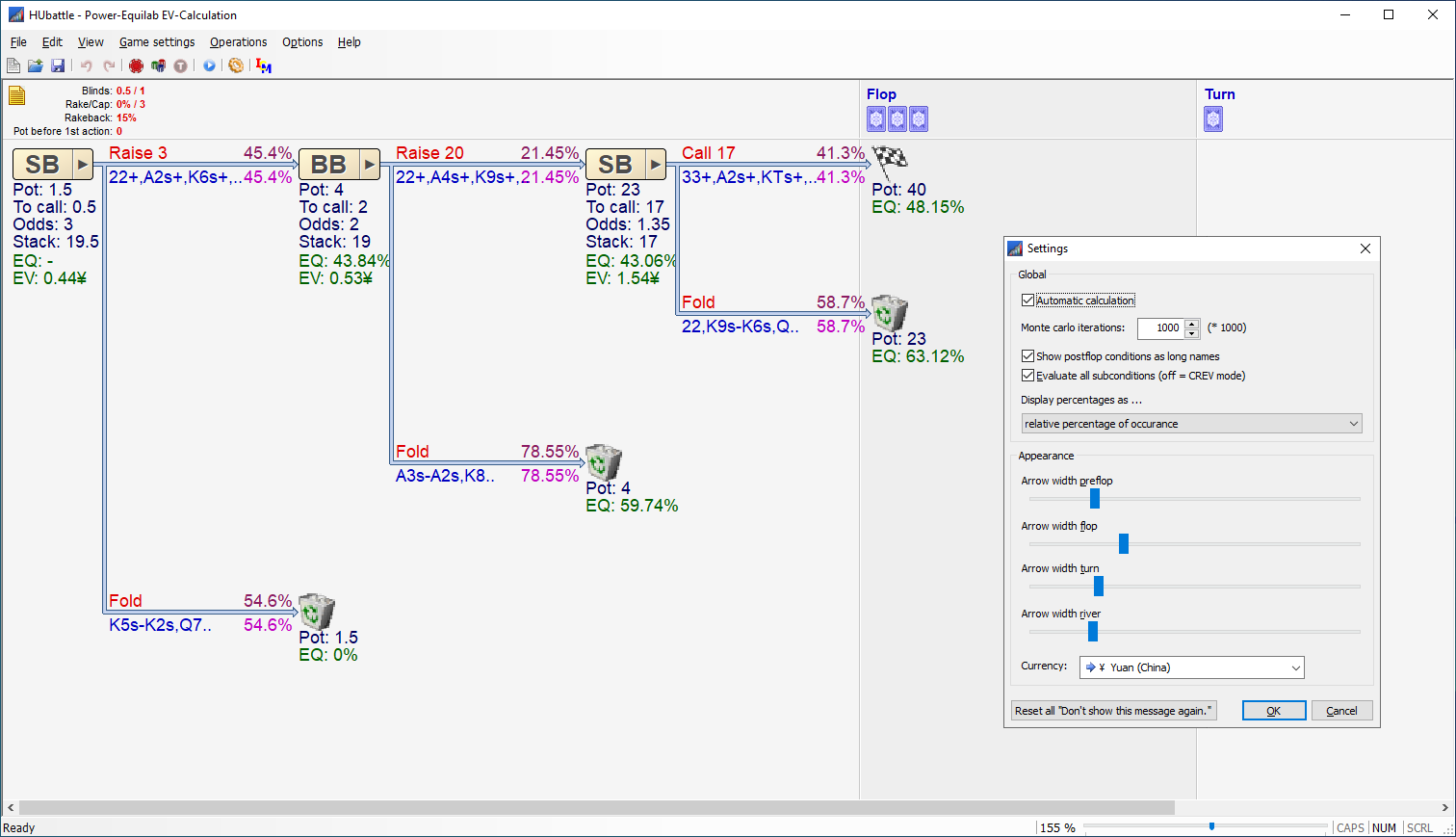
Task: Open the Display percentages as dropdown
Action: coord(1192,424)
